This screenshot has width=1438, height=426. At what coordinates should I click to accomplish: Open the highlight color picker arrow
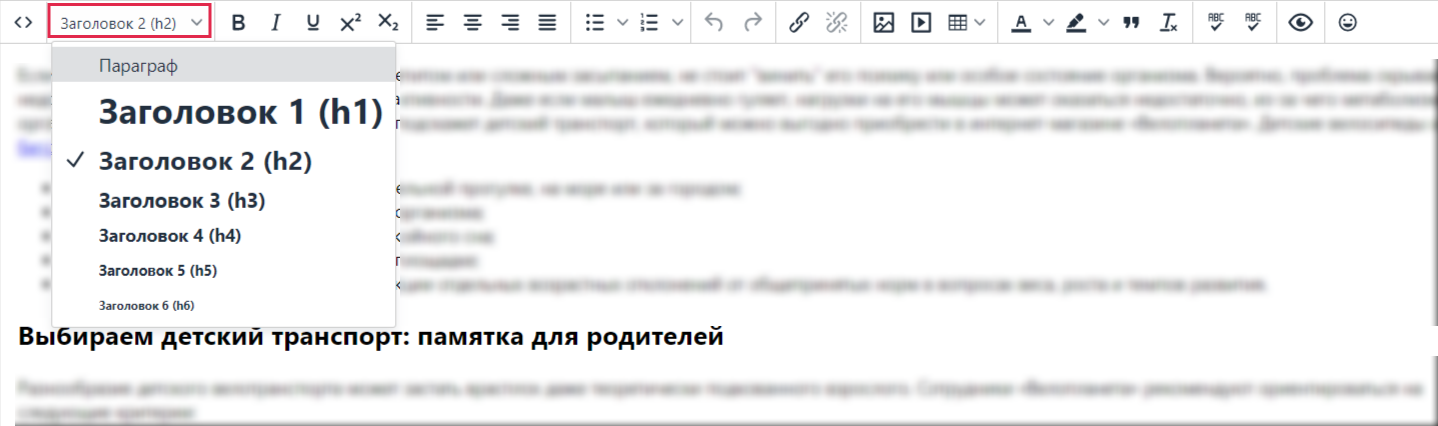click(x=1103, y=22)
